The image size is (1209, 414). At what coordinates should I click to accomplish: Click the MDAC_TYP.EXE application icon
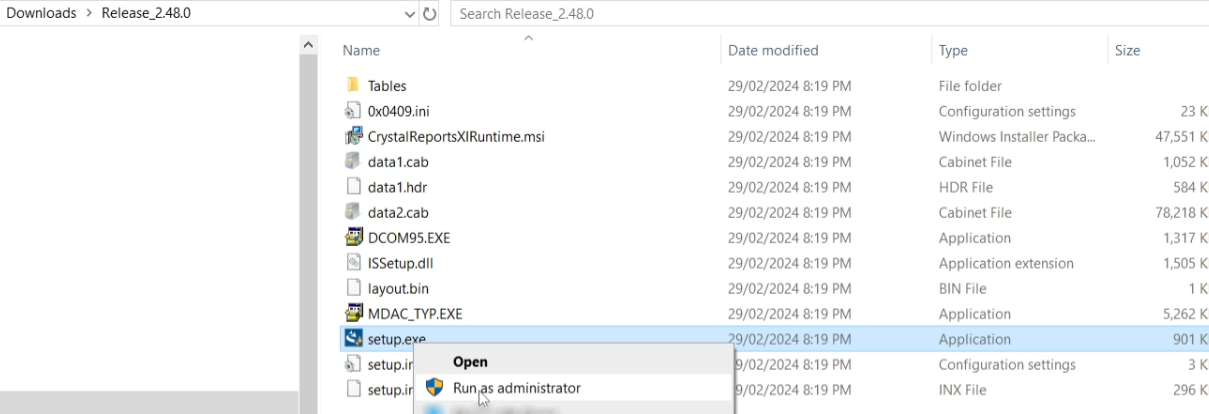coord(351,314)
